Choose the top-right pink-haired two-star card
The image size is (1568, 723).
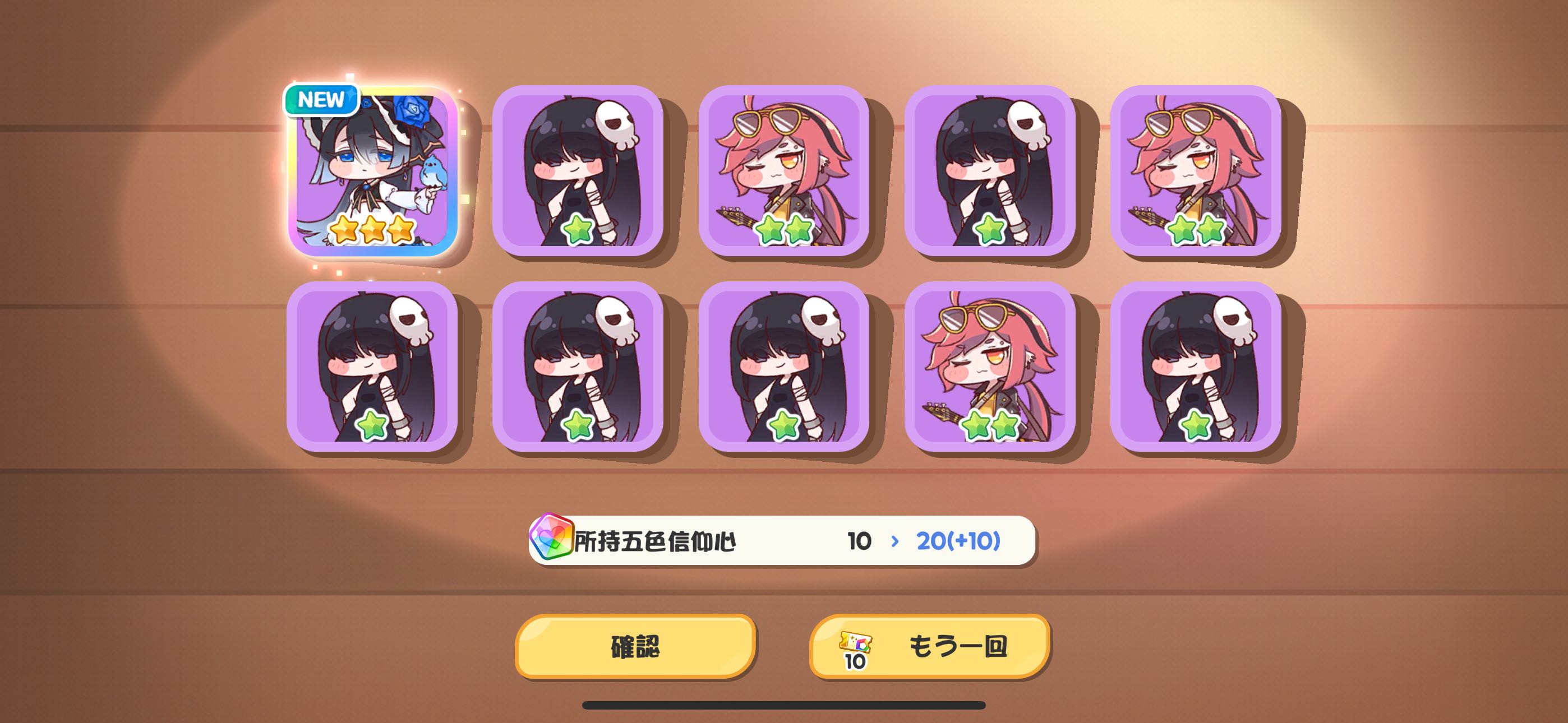tap(1196, 170)
